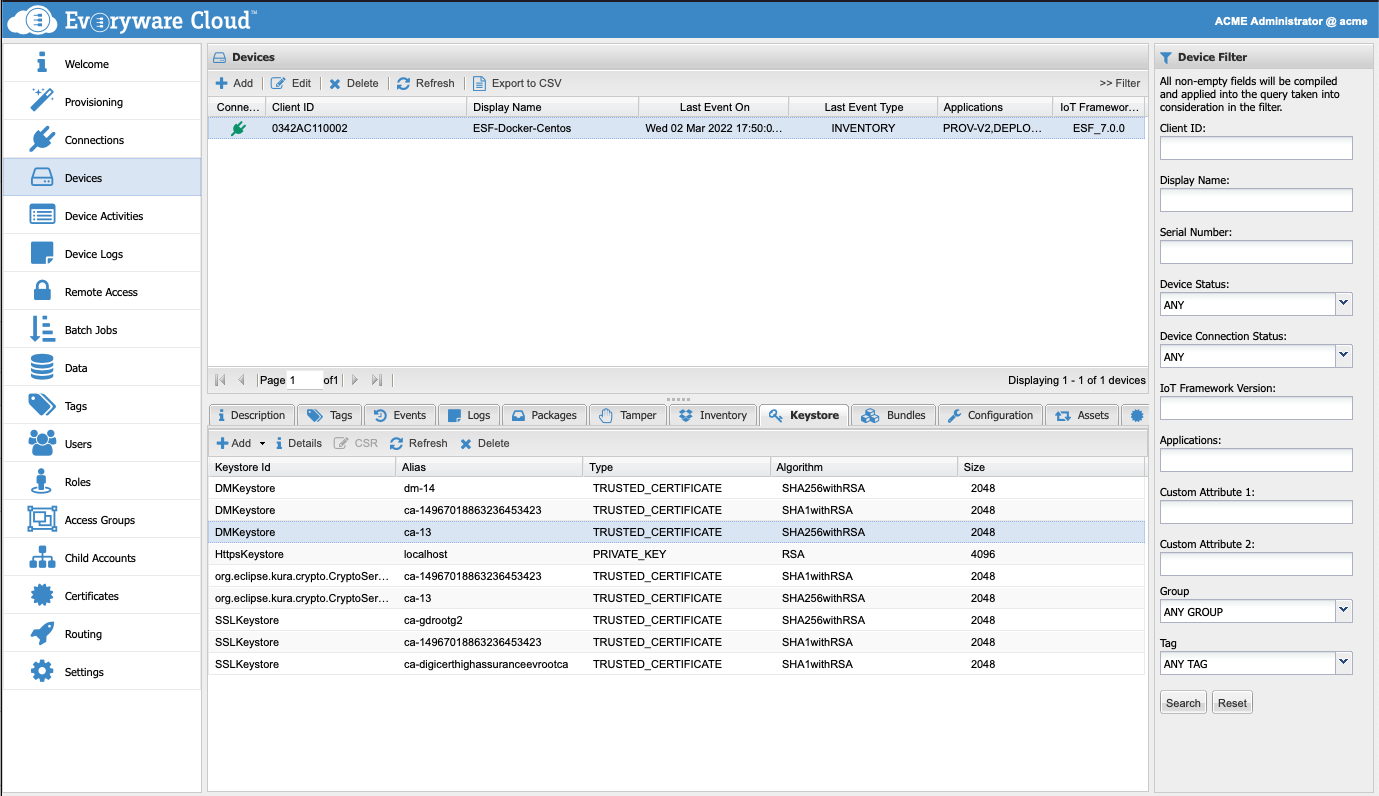Open the Routing rocket icon
This screenshot has width=1379, height=796.
coord(42,633)
